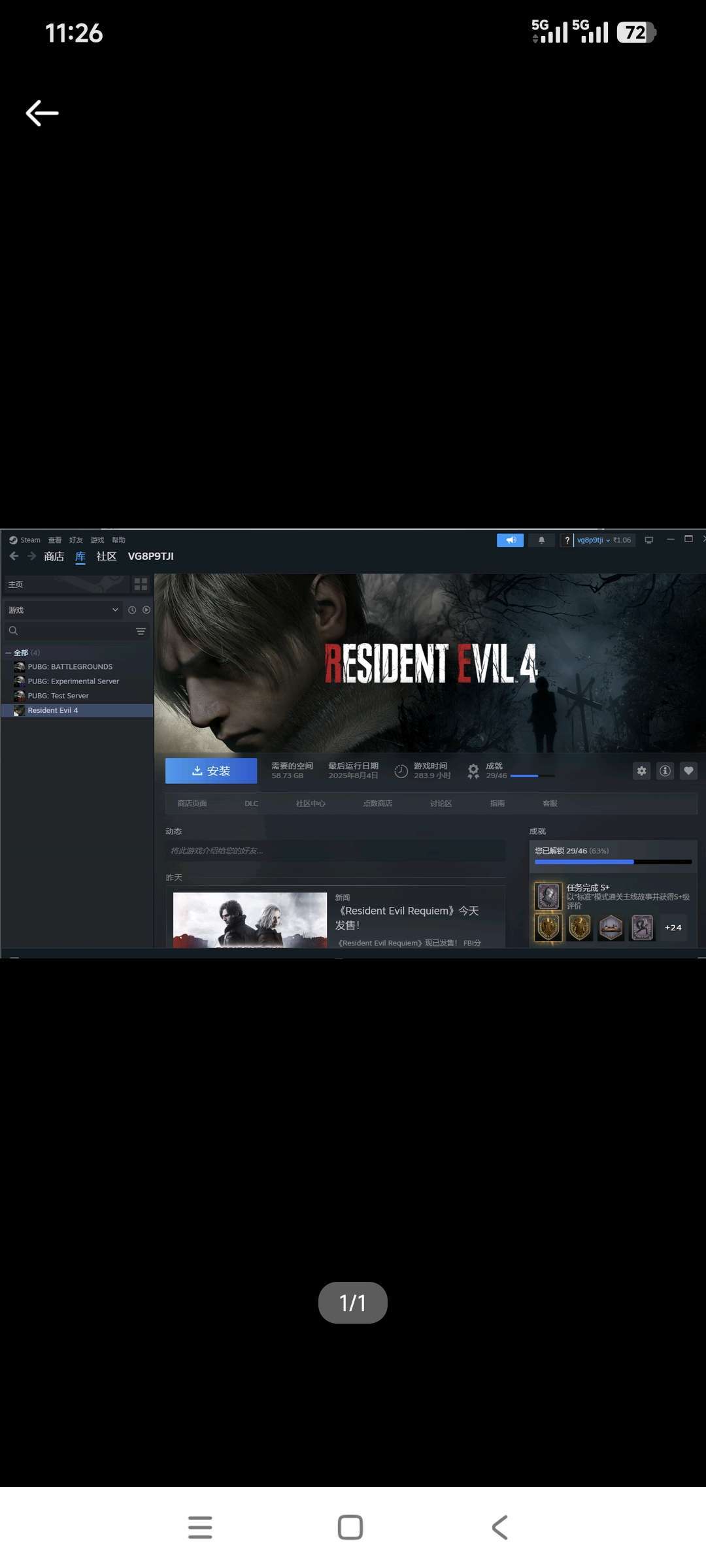Screen dimensions: 706x1568
Task: Open the vg8p9tji account dropdown
Action: 594,540
